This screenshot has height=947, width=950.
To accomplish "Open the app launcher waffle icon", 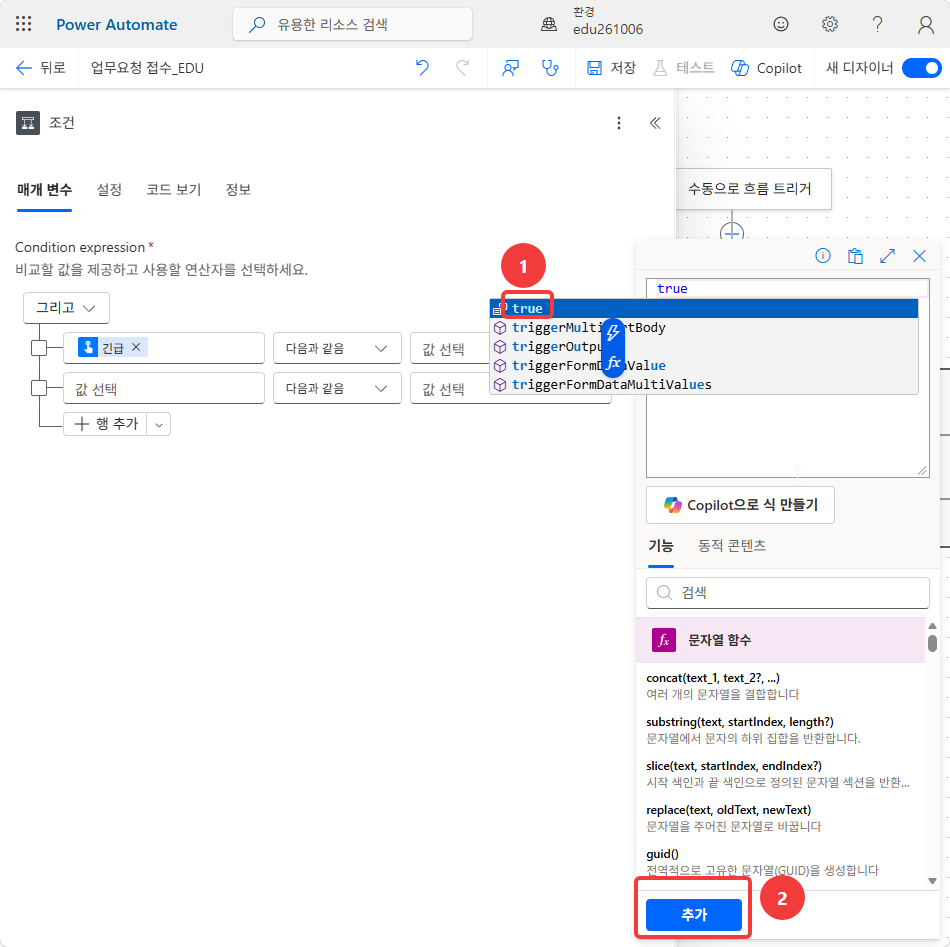I will (24, 24).
